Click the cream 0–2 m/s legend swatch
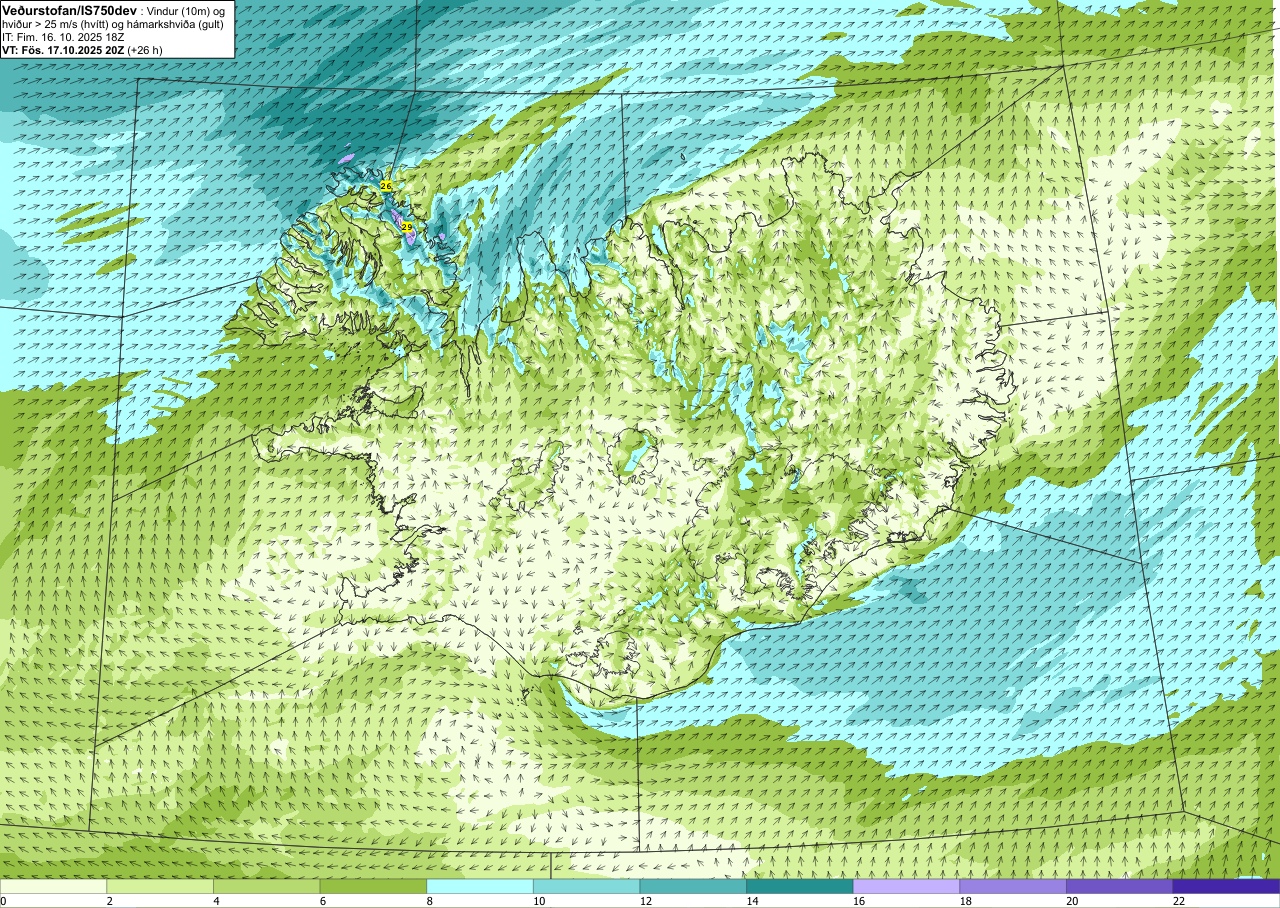Image resolution: width=1280 pixels, height=908 pixels. [53, 886]
